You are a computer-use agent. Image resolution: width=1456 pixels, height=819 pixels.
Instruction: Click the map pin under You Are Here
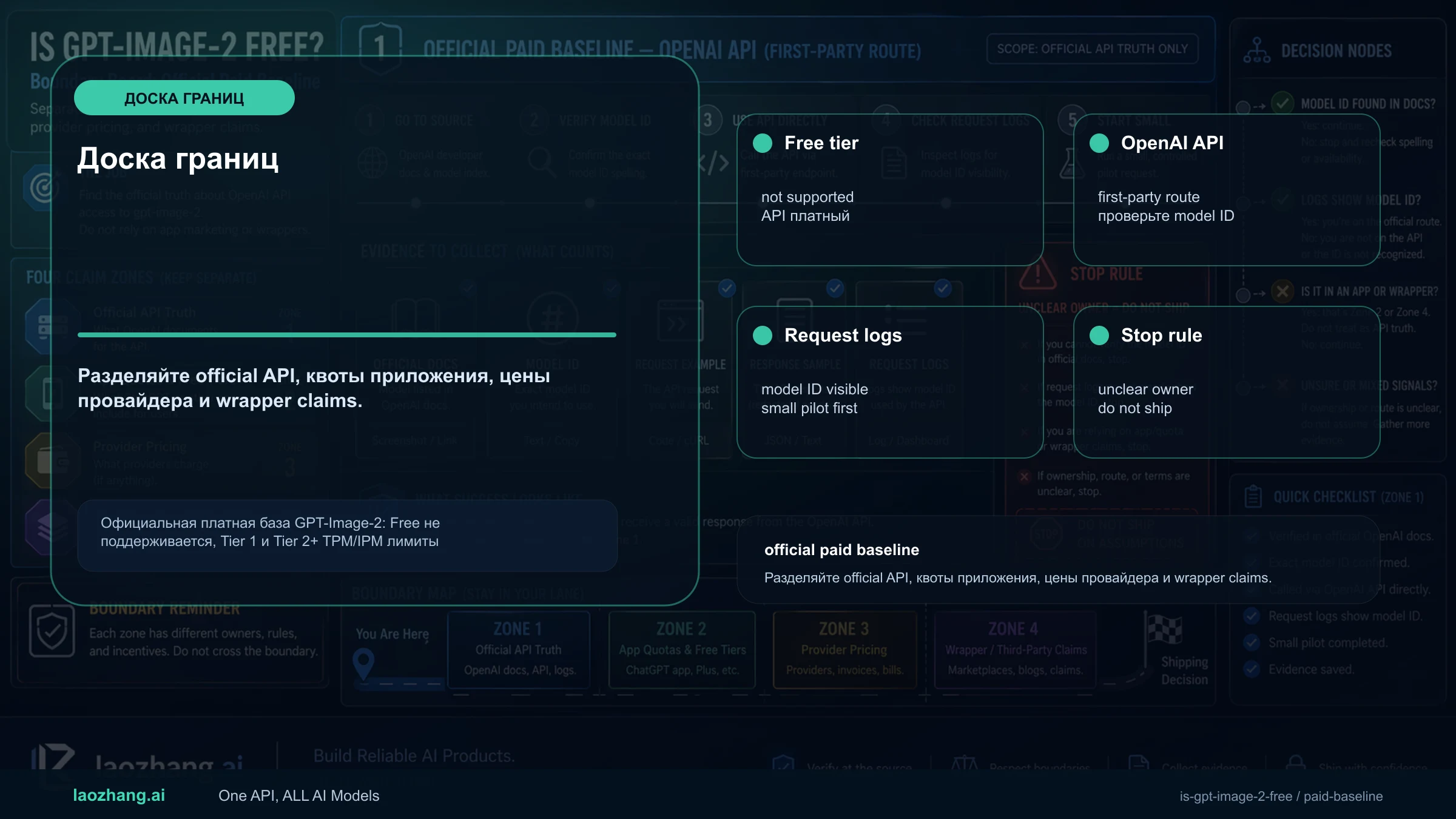363,664
